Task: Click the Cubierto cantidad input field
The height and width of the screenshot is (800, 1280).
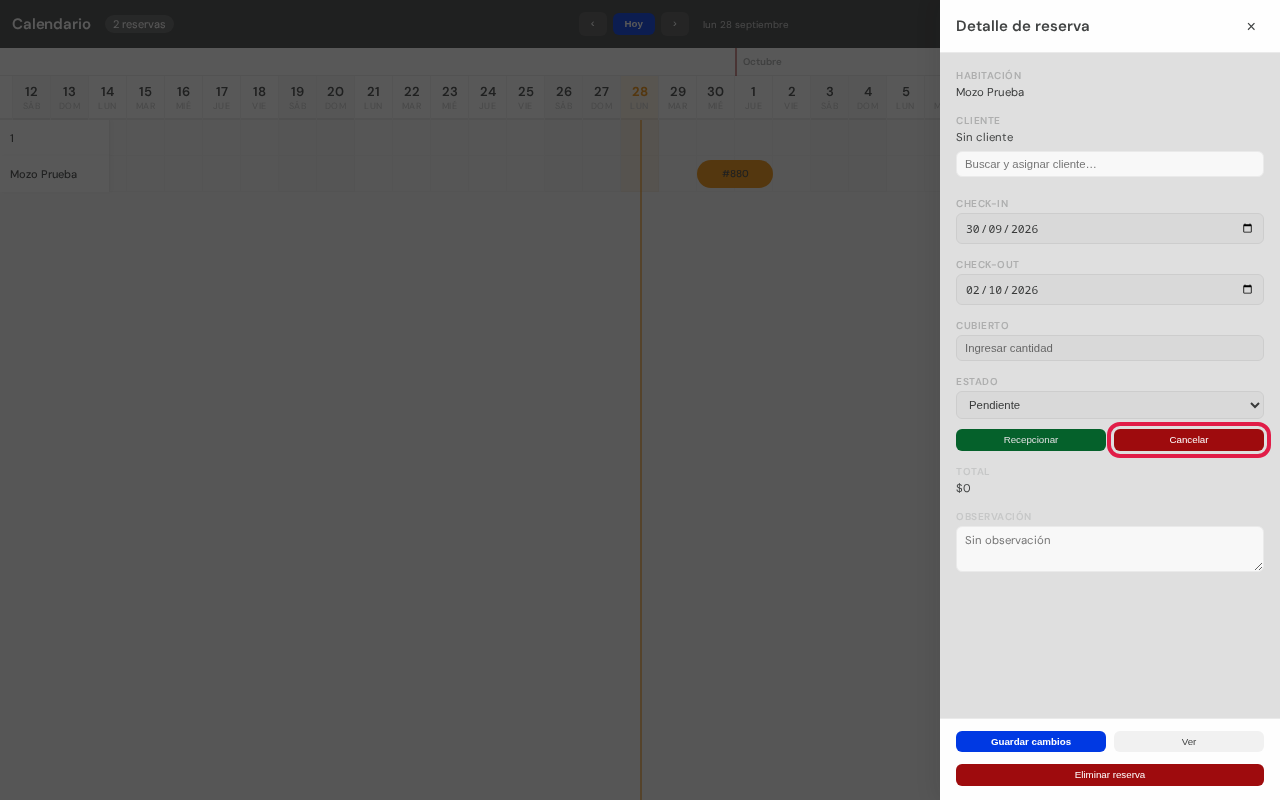Action: tap(1110, 348)
